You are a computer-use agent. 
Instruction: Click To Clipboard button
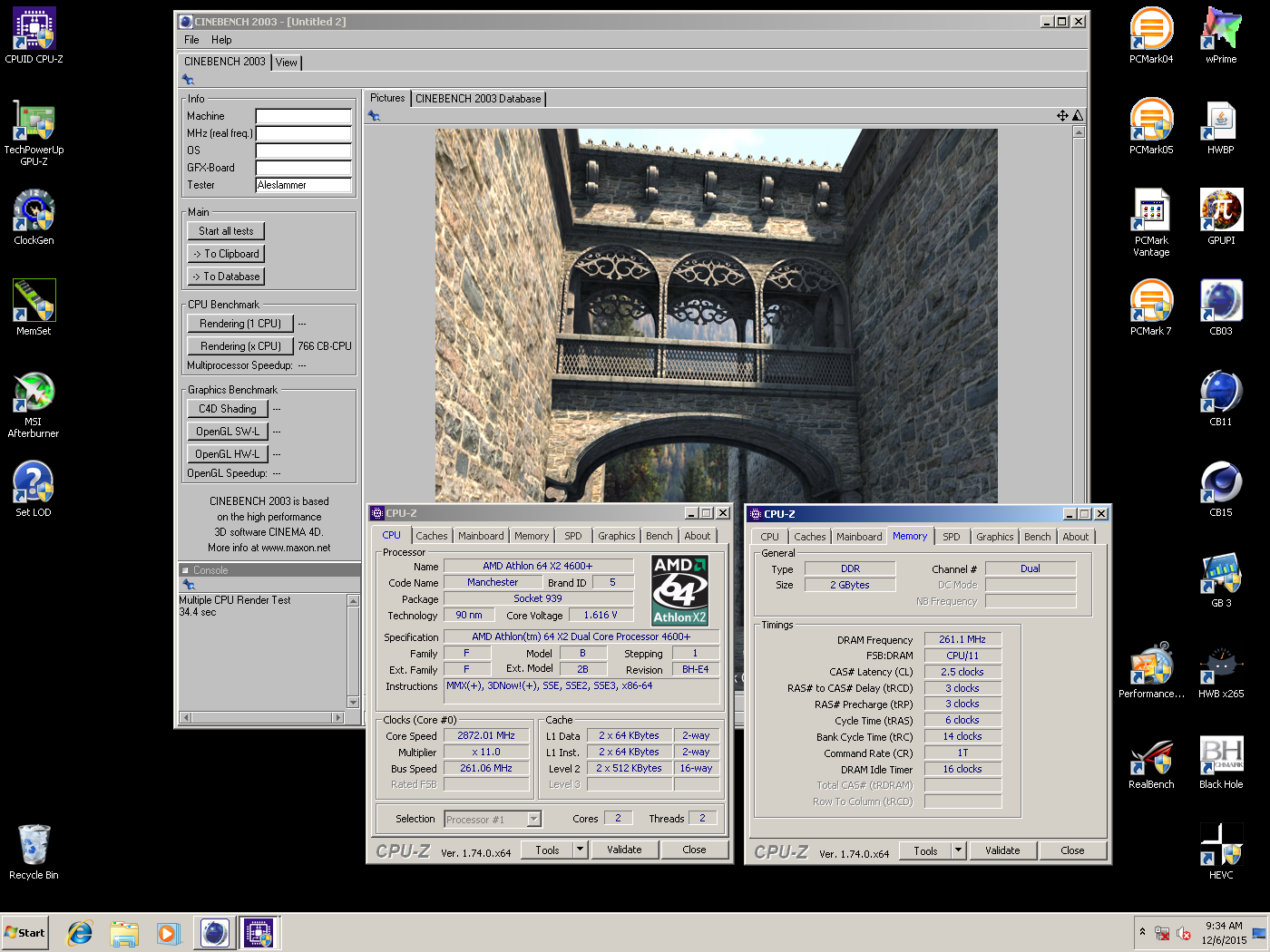pos(226,254)
